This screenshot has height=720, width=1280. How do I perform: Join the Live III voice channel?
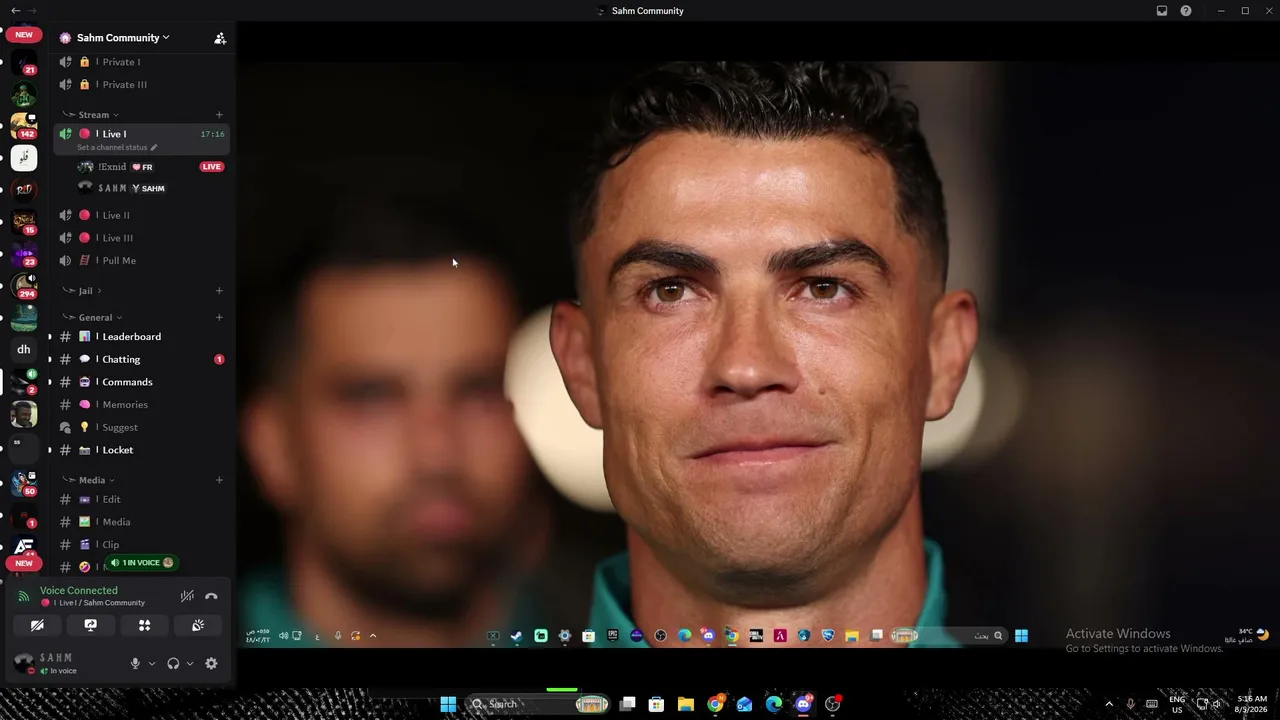point(141,238)
